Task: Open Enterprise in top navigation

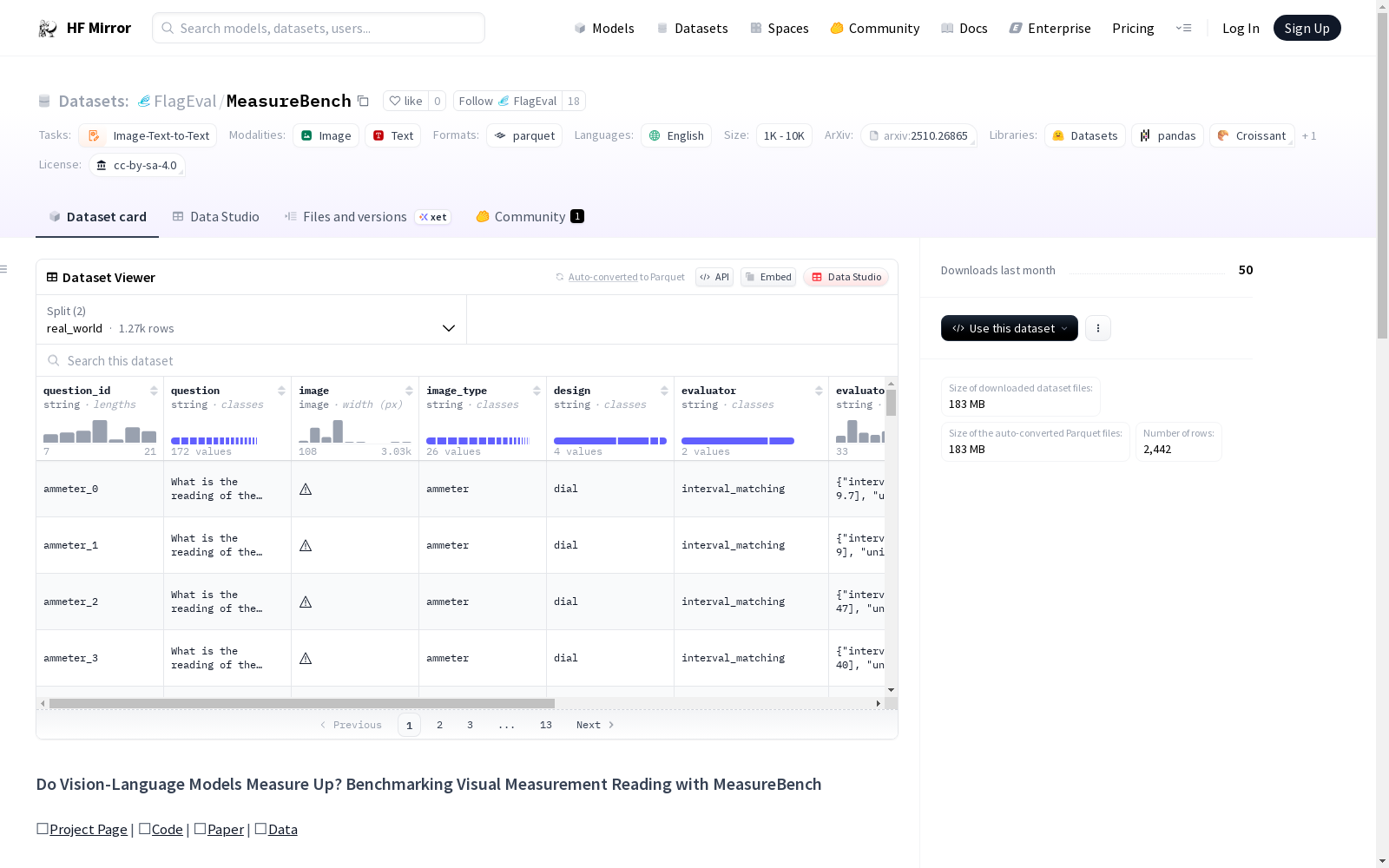Action: point(1050,28)
